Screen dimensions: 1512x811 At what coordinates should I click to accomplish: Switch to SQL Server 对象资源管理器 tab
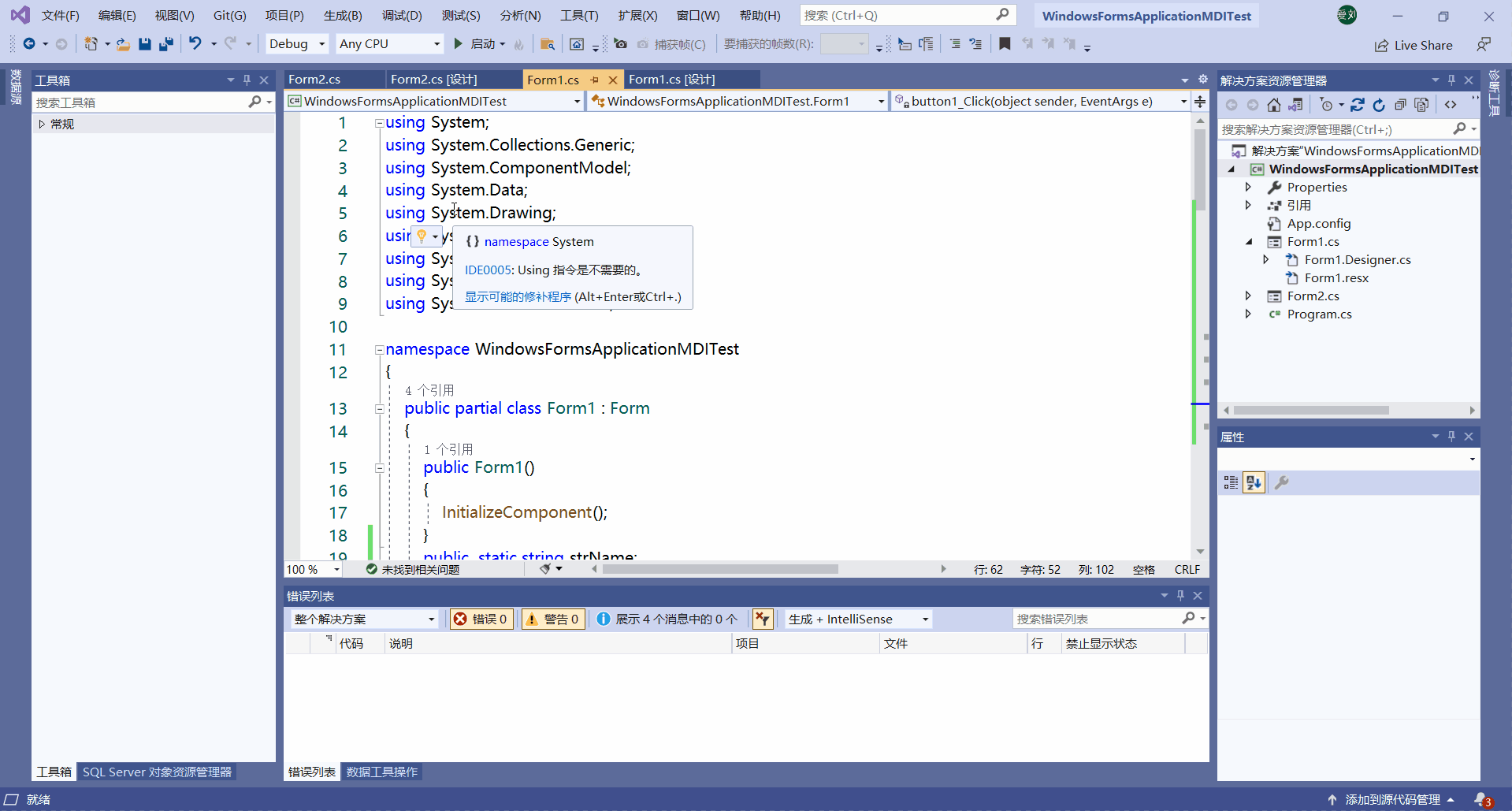pos(157,772)
